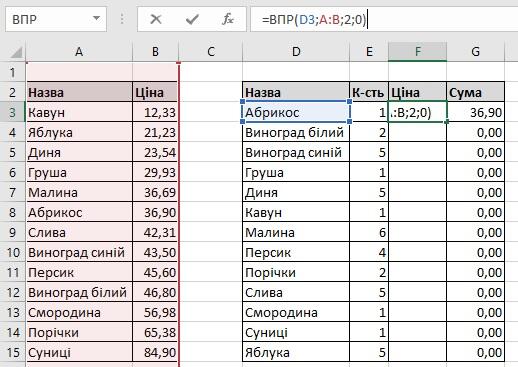Screen dimensions: 518x367
Task: Click the Кавун cell in column A
Action: point(79,112)
